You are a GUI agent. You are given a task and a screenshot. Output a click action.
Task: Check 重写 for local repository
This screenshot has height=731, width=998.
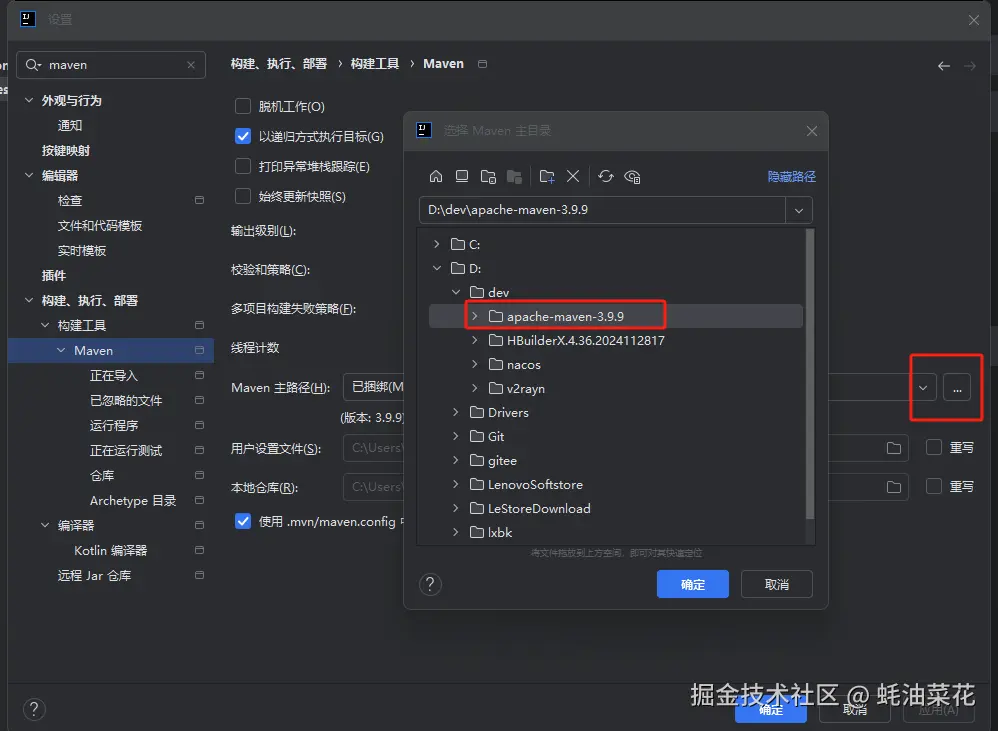pos(934,486)
